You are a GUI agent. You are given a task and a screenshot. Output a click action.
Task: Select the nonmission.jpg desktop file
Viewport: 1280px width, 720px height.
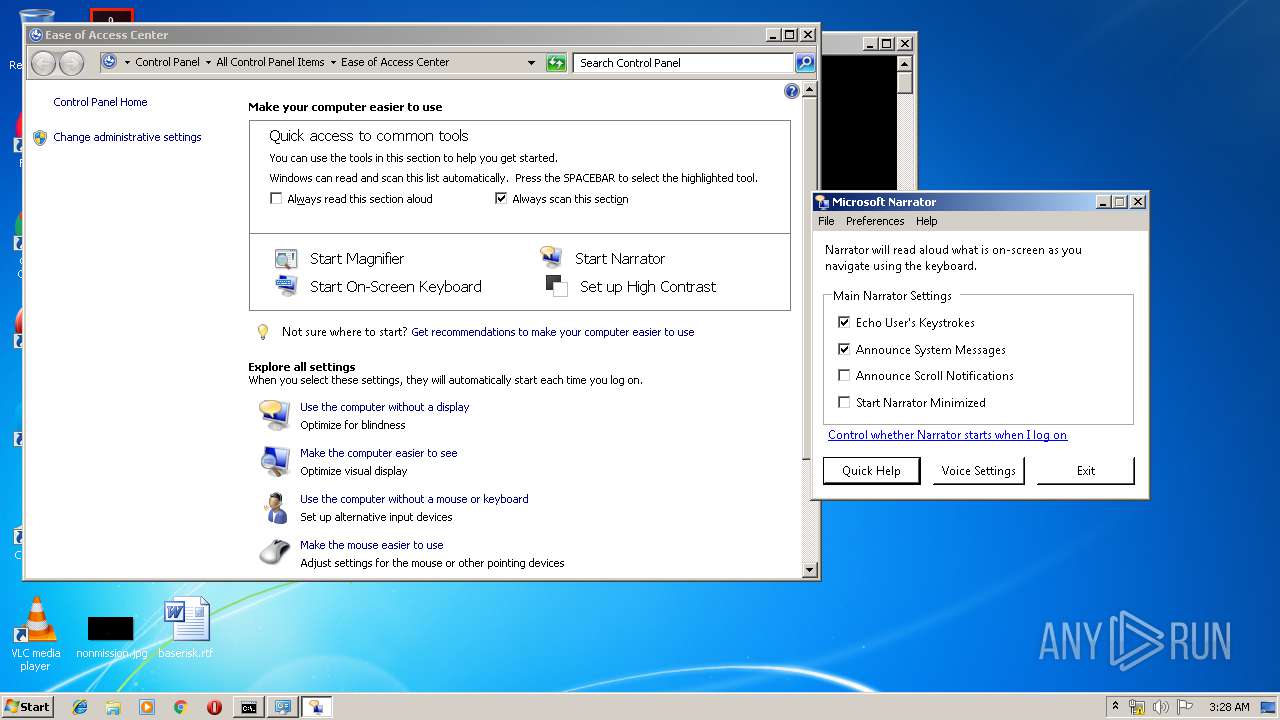(111, 636)
